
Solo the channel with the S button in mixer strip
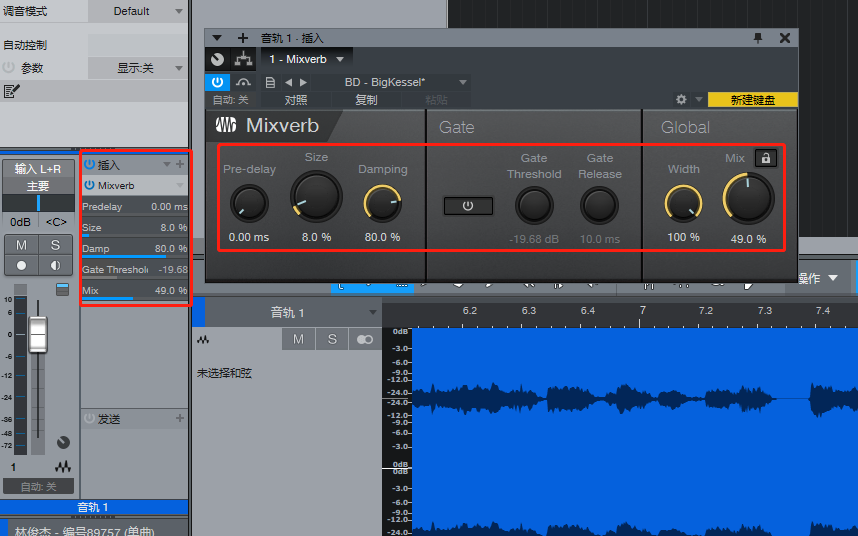tap(55, 245)
